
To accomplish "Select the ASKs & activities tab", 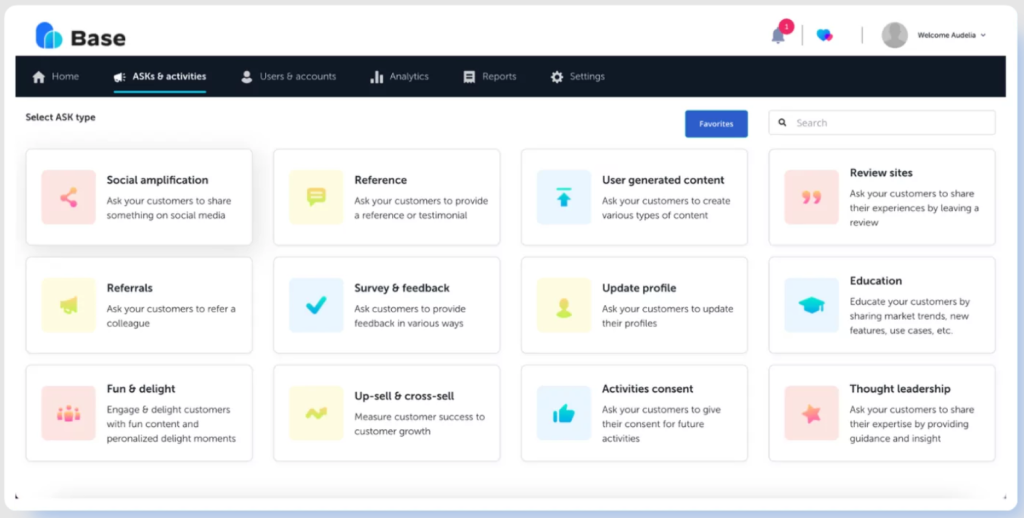I will 160,76.
